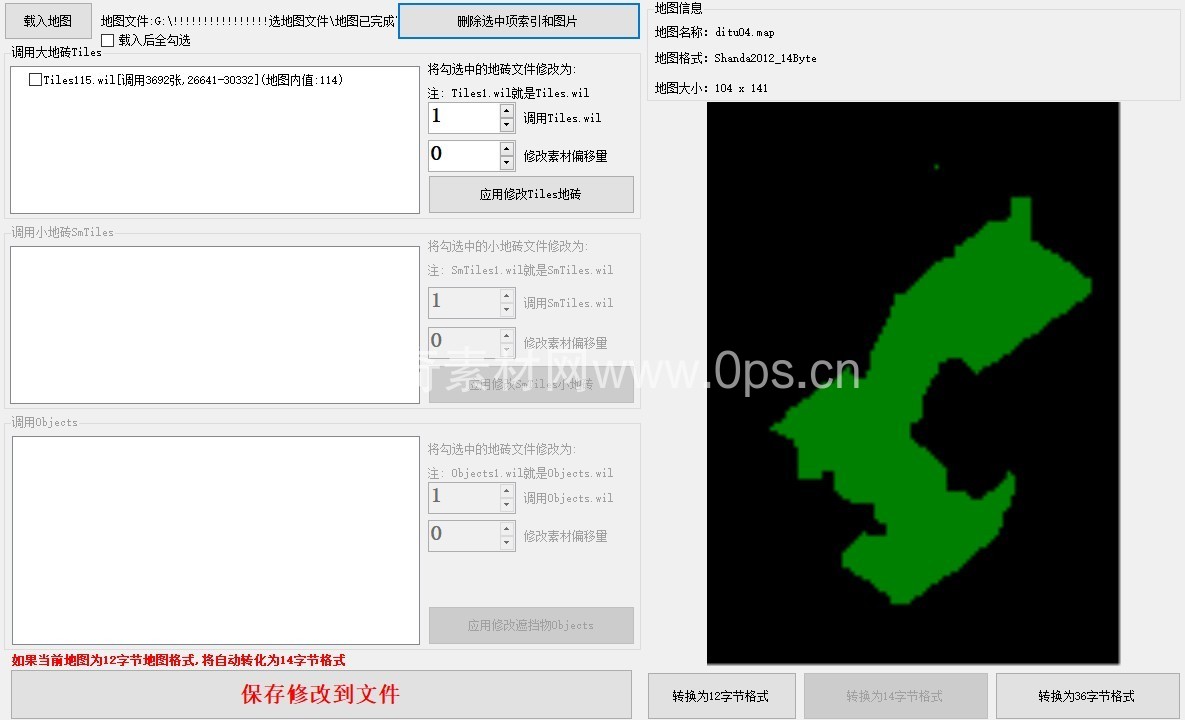Click the empty 调用小地砖SmTiles list box
1185x720 pixels.
214,325
